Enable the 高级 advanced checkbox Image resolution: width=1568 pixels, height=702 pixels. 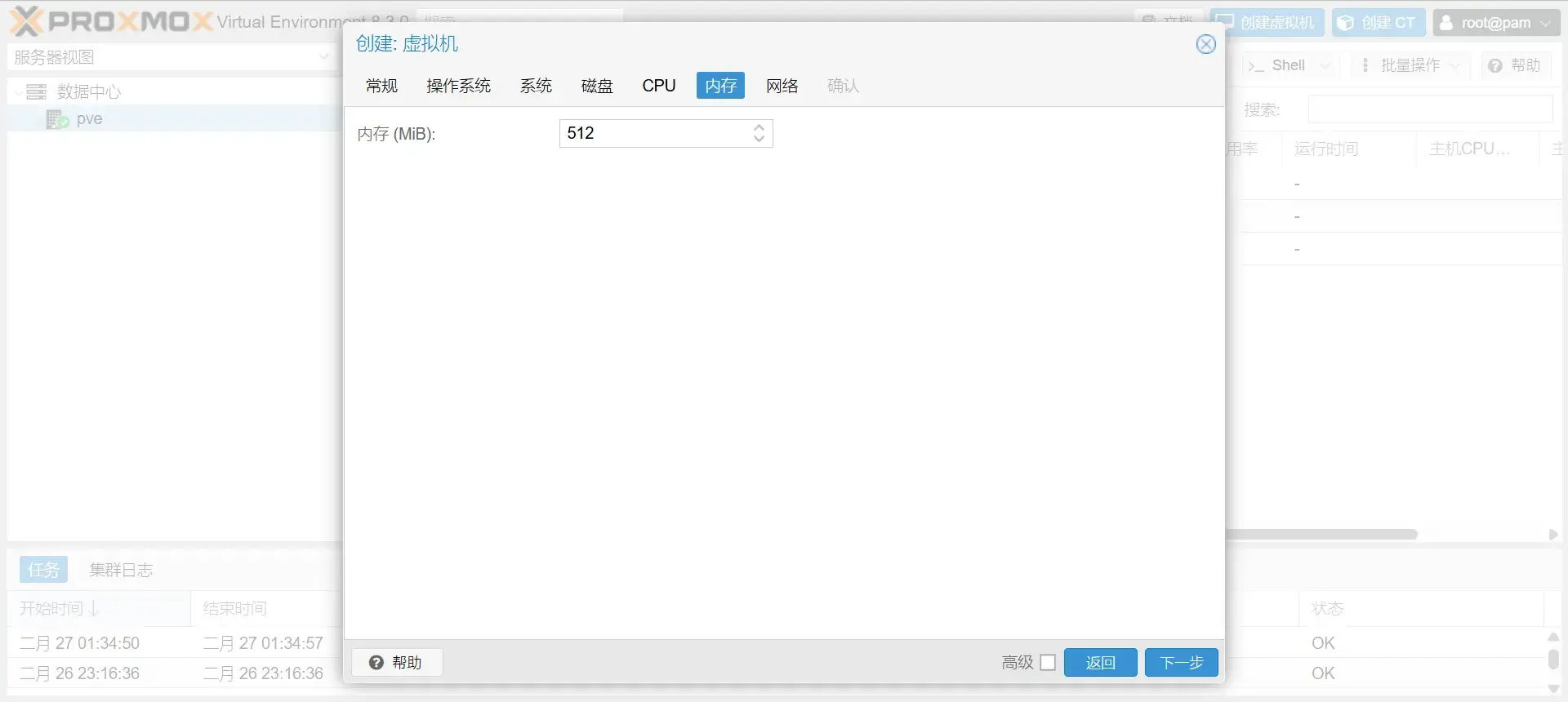(x=1048, y=662)
